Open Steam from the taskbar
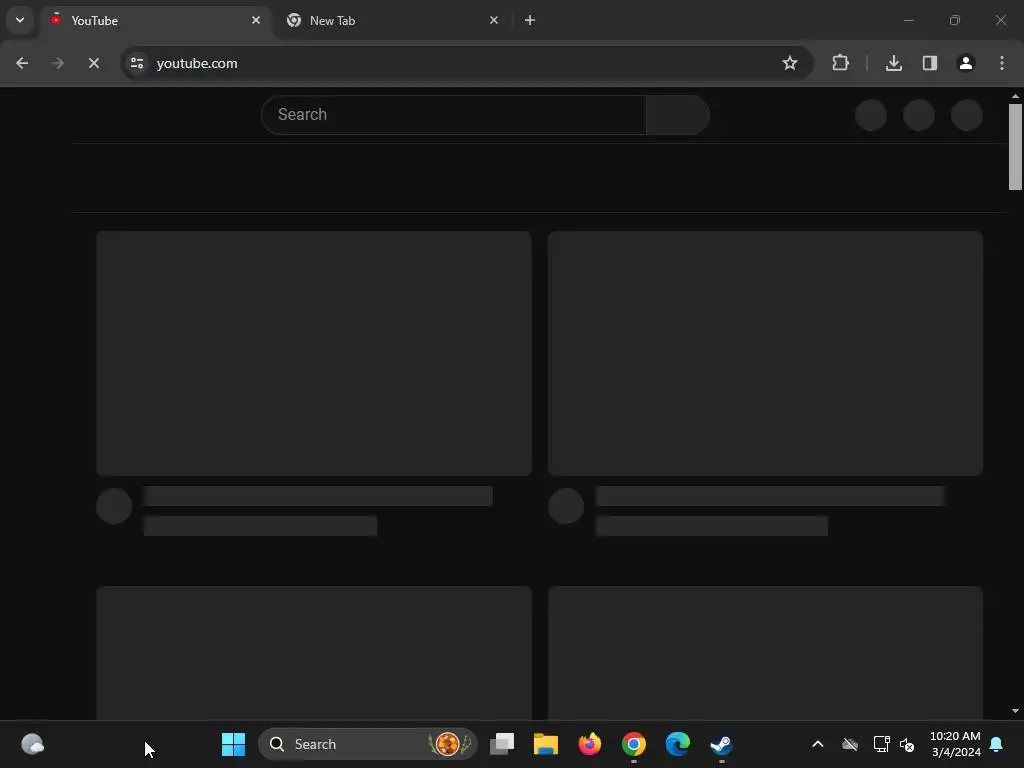The width and height of the screenshot is (1024, 768). click(721, 744)
